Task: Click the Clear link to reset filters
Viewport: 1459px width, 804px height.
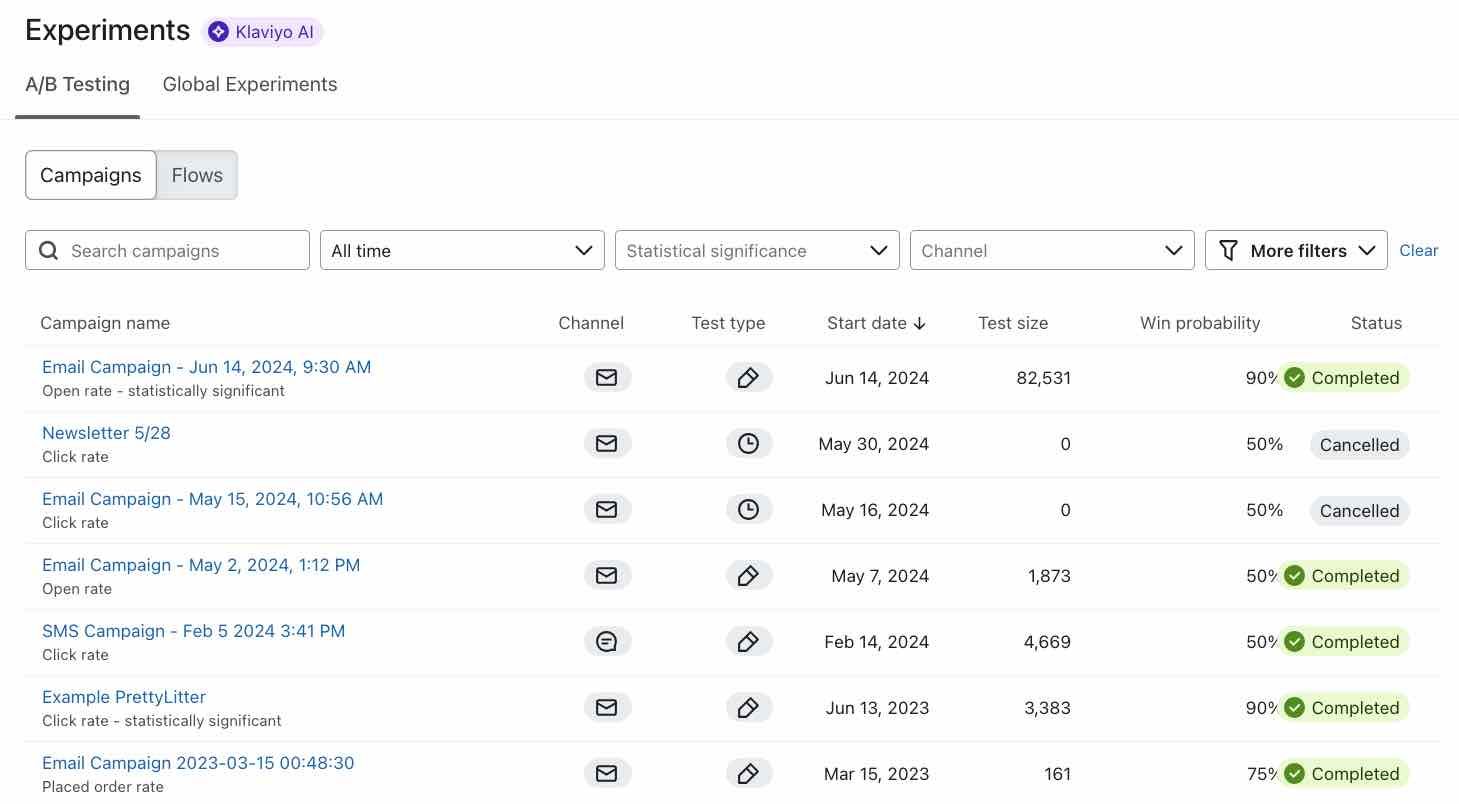Action: pyautogui.click(x=1418, y=250)
